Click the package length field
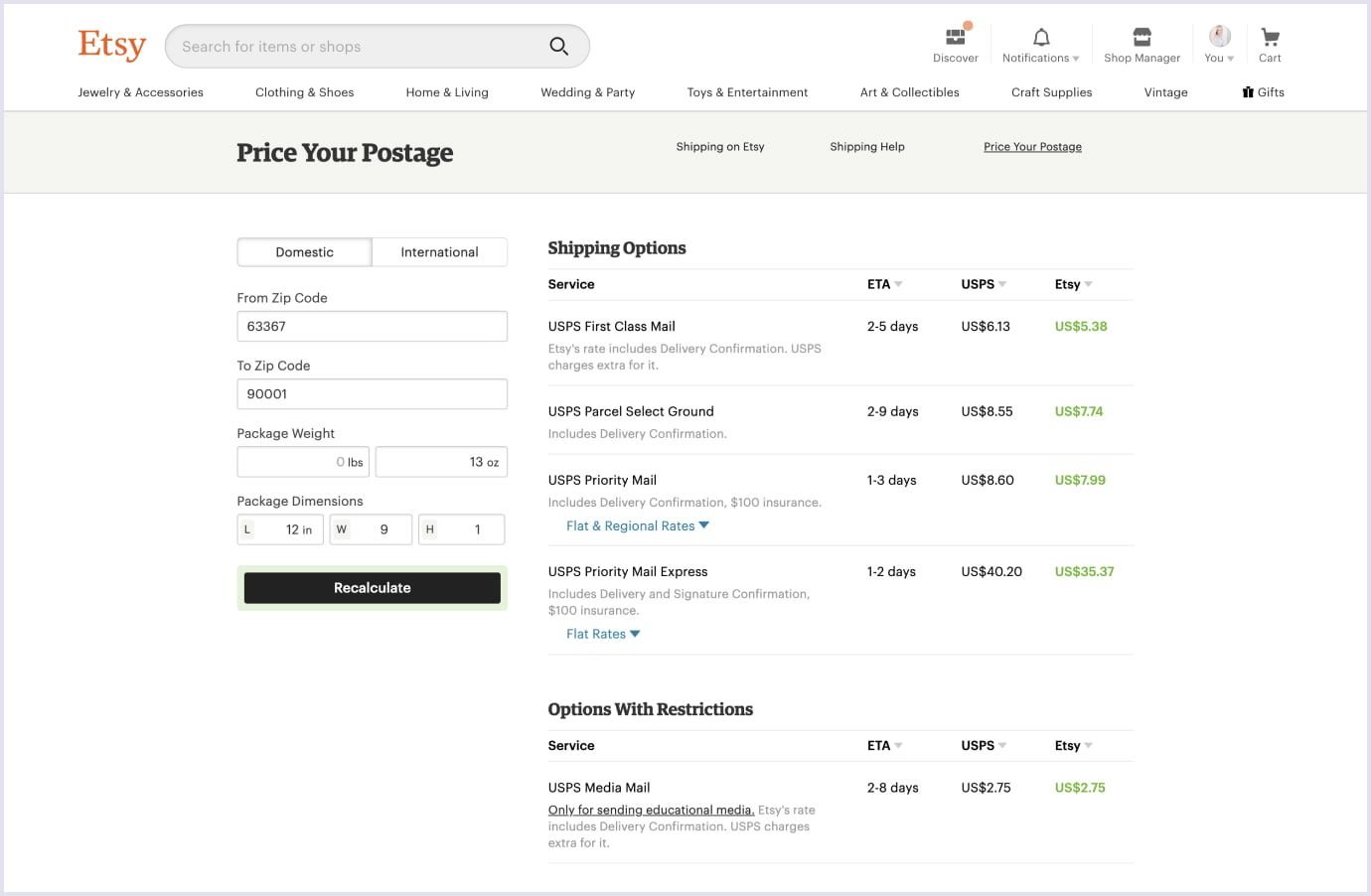 (x=280, y=529)
